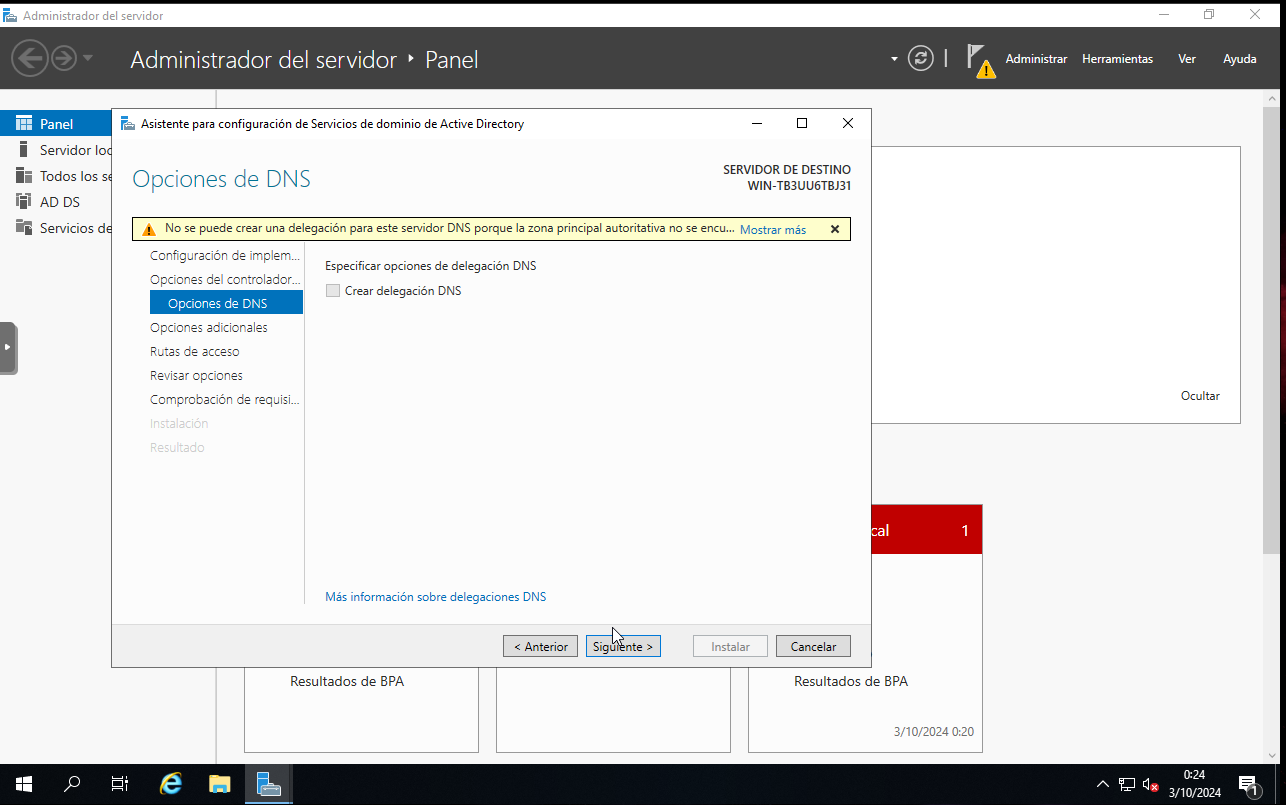Viewport: 1286px width, 805px height.
Task: Open Más información sobre delegaciones DNS link
Action: pos(436,597)
